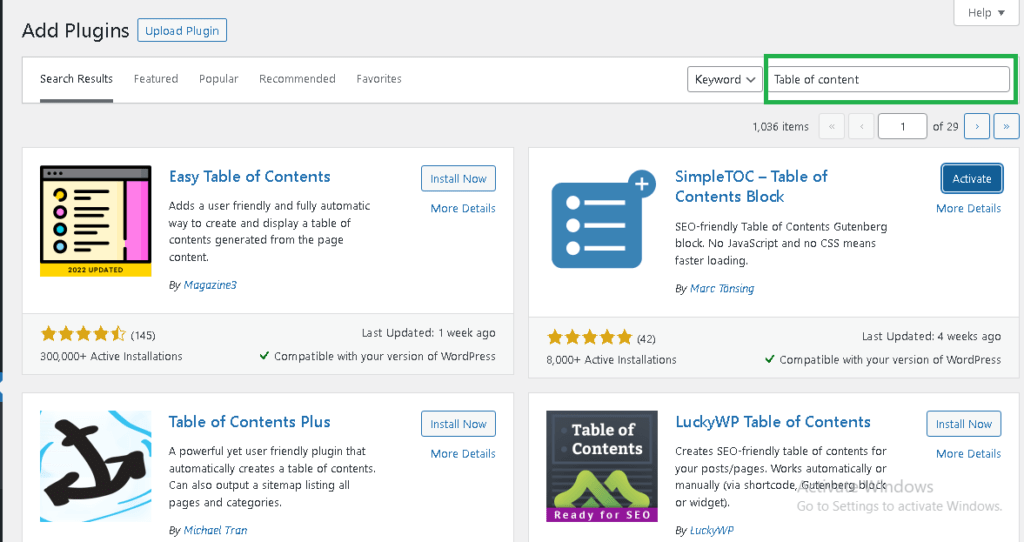This screenshot has width=1024, height=542.
Task: Click '300,000+ Active Installations' text
Action: click(111, 357)
